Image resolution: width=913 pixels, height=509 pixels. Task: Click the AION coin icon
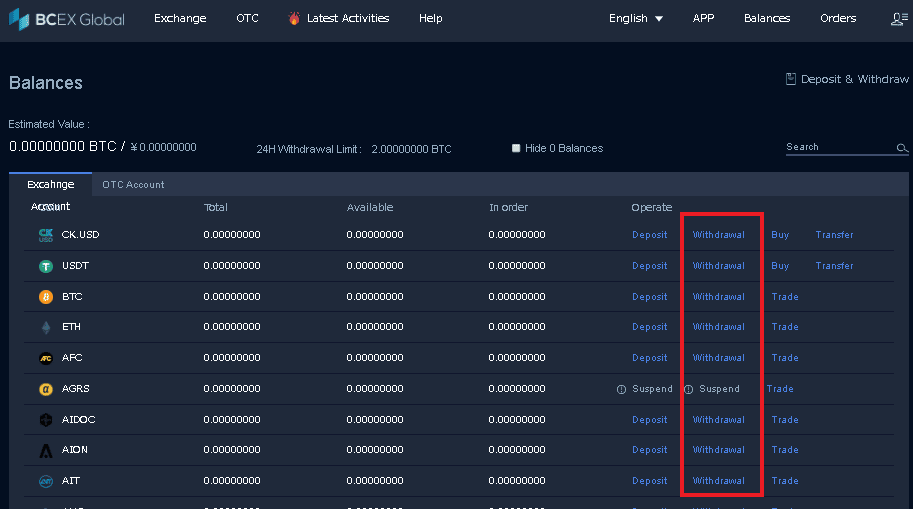pyautogui.click(x=45, y=450)
